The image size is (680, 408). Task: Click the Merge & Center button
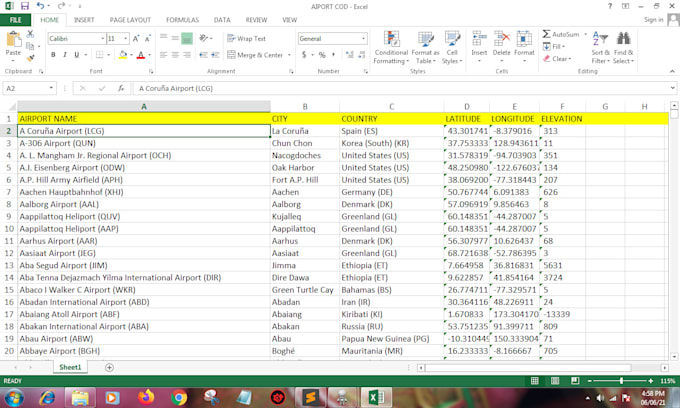[255, 55]
